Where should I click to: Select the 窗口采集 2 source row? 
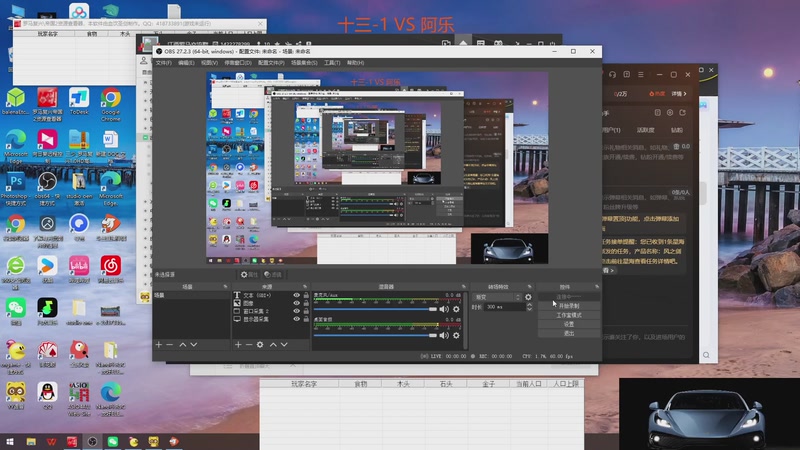pos(271,311)
